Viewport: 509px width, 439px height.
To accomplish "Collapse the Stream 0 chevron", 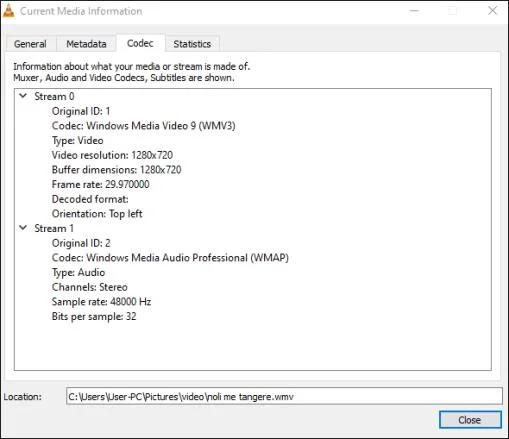I will pyautogui.click(x=23, y=96).
